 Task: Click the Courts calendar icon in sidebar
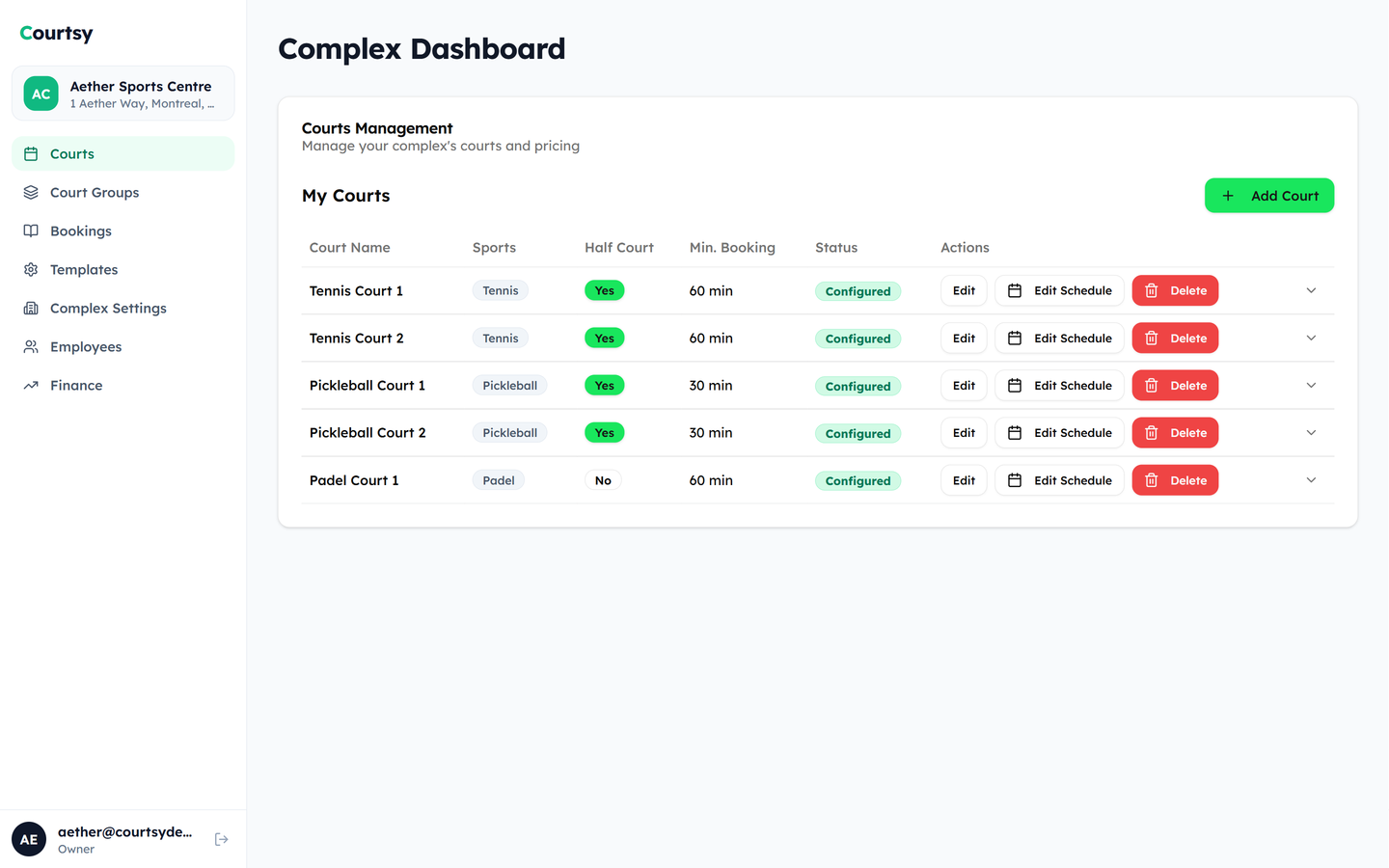coord(31,154)
